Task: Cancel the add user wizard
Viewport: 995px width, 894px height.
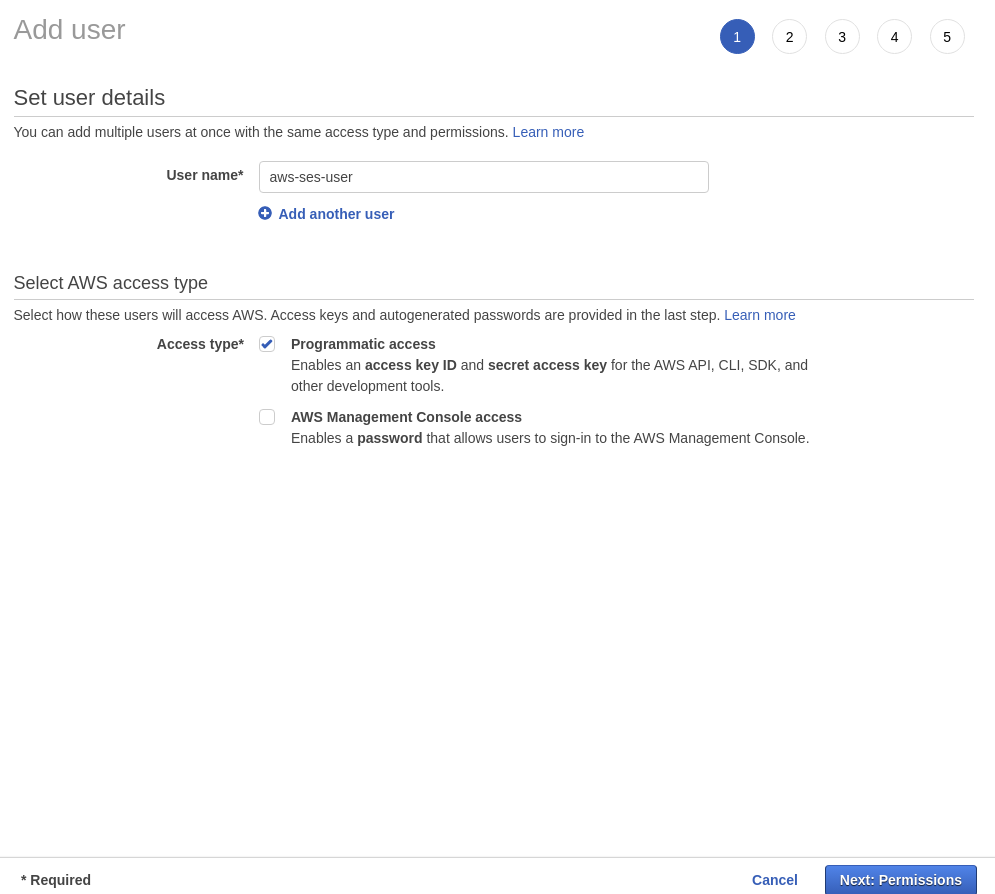Action: pos(775,880)
